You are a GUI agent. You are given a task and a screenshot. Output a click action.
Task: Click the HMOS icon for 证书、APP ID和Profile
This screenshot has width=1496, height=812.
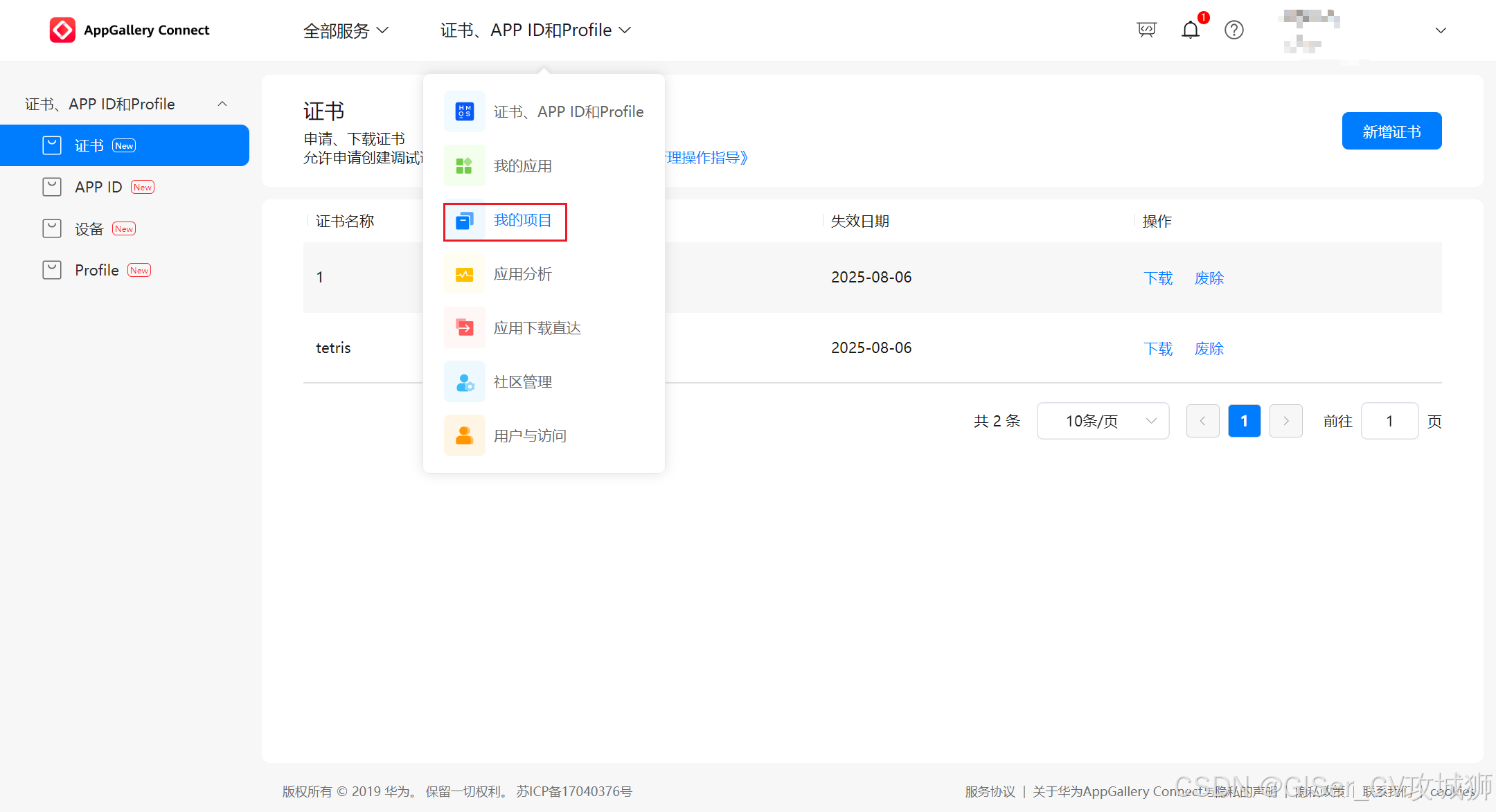[465, 111]
